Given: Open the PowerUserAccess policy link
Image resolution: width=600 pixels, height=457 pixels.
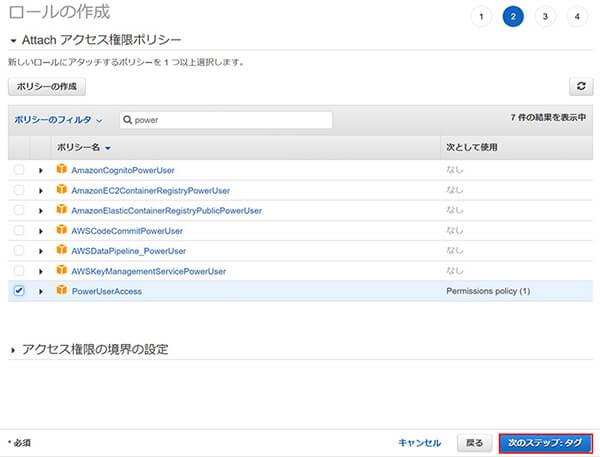Looking at the screenshot, I should pyautogui.click(x=107, y=291).
